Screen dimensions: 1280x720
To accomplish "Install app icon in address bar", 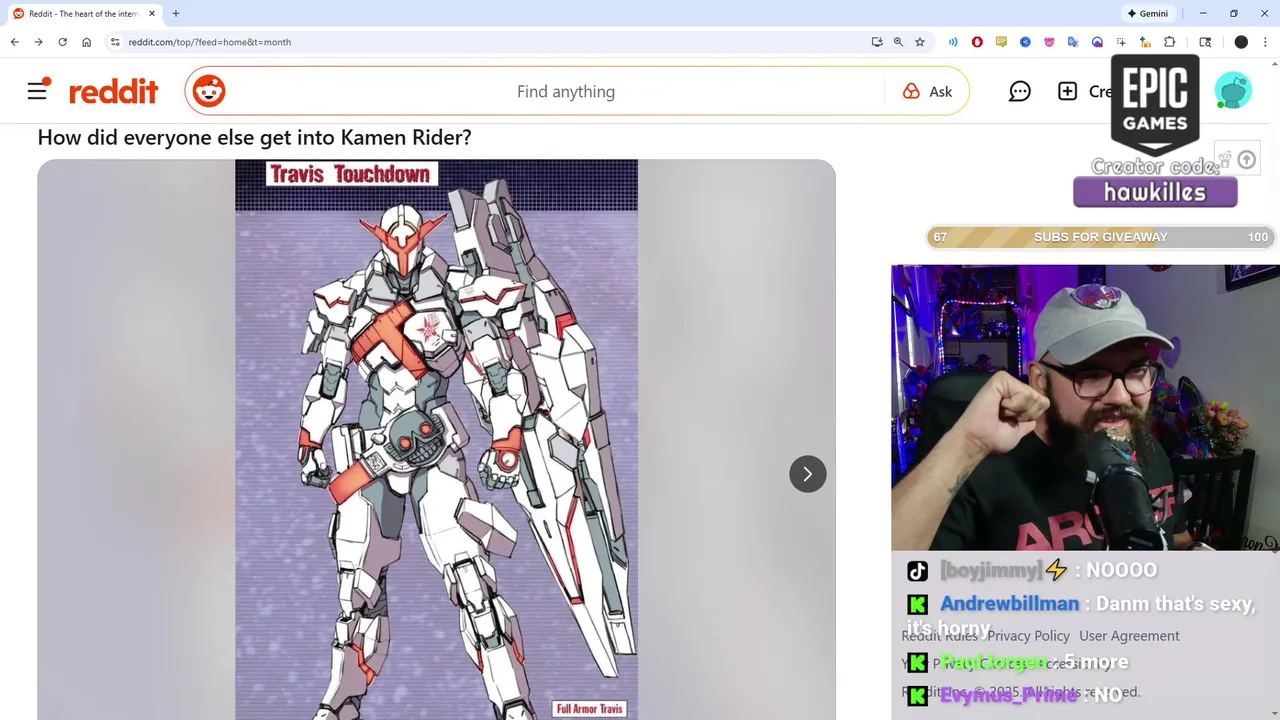I will (877, 42).
